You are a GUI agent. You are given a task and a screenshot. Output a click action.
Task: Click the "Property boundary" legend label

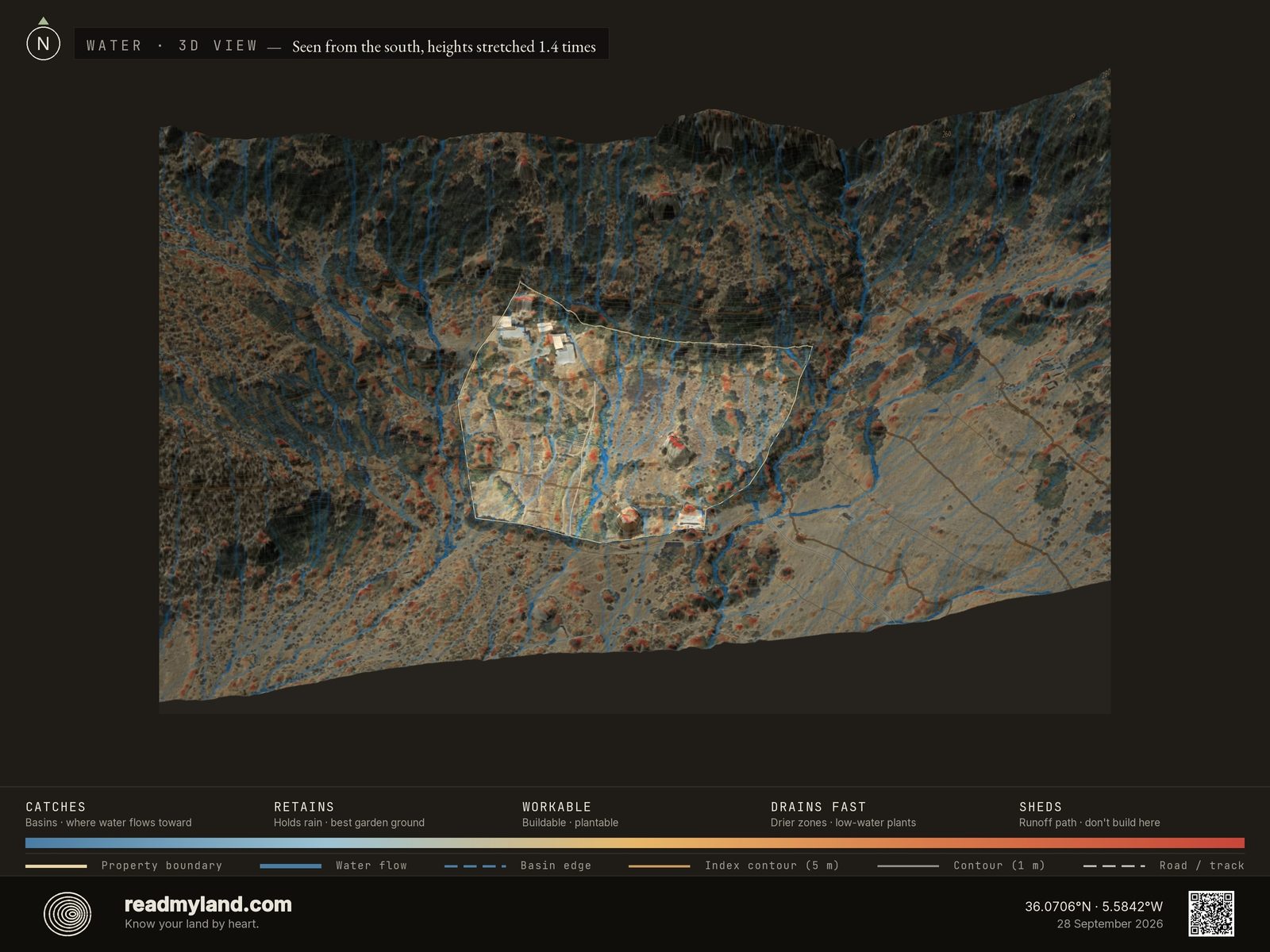coord(162,866)
